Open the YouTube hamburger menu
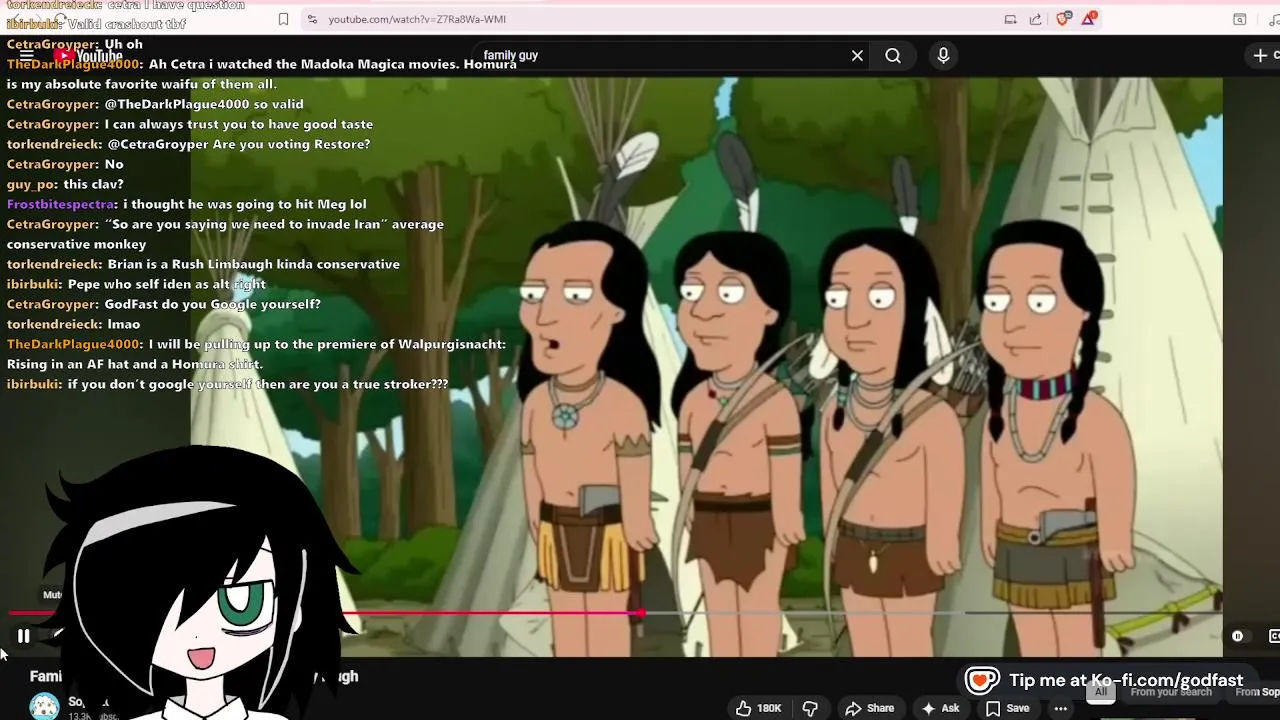This screenshot has width=1280, height=720. (x=27, y=56)
